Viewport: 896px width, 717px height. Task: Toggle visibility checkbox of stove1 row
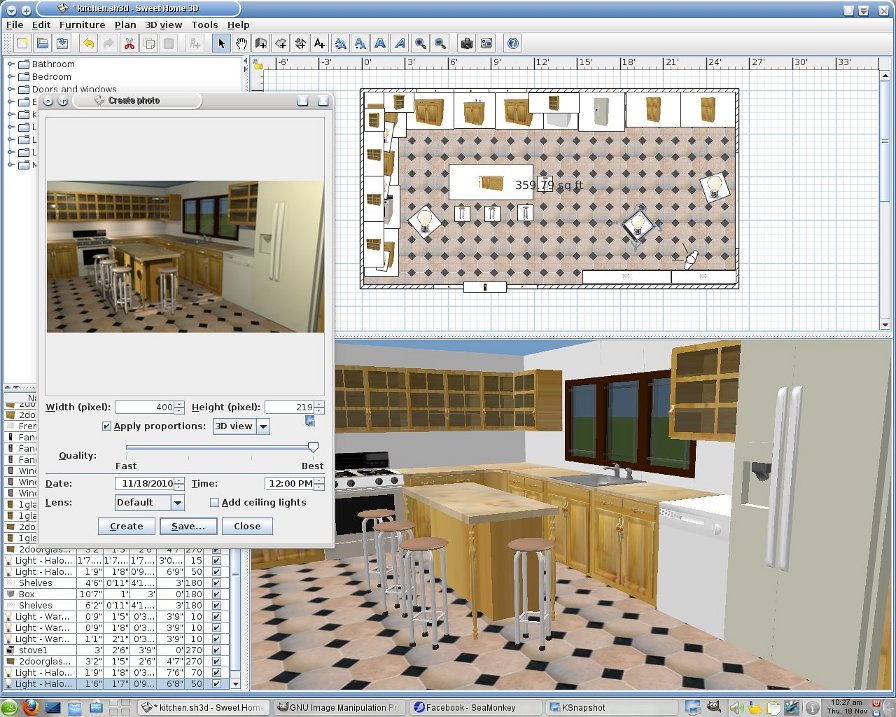216,650
